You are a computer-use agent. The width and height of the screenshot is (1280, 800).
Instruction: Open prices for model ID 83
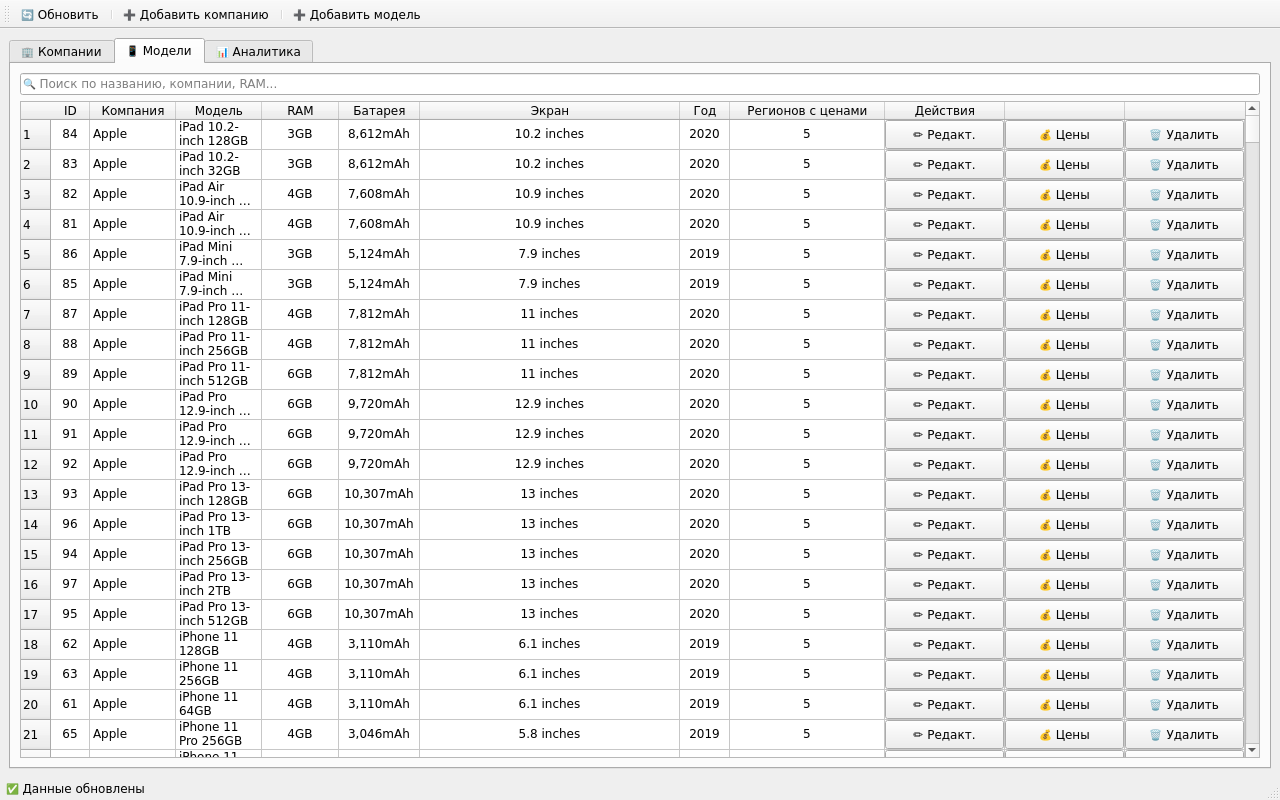tap(1064, 165)
